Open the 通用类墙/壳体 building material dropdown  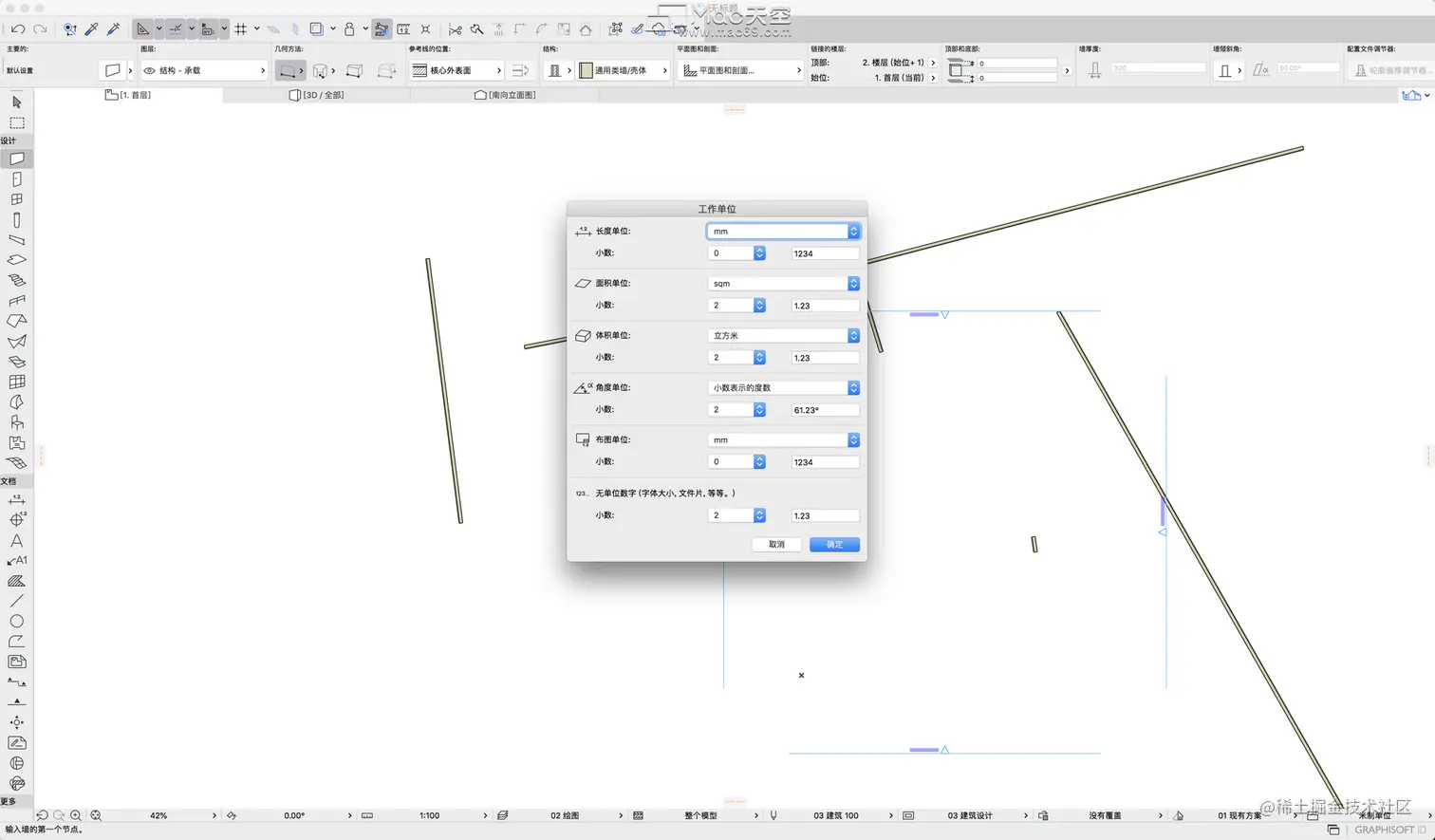[622, 70]
